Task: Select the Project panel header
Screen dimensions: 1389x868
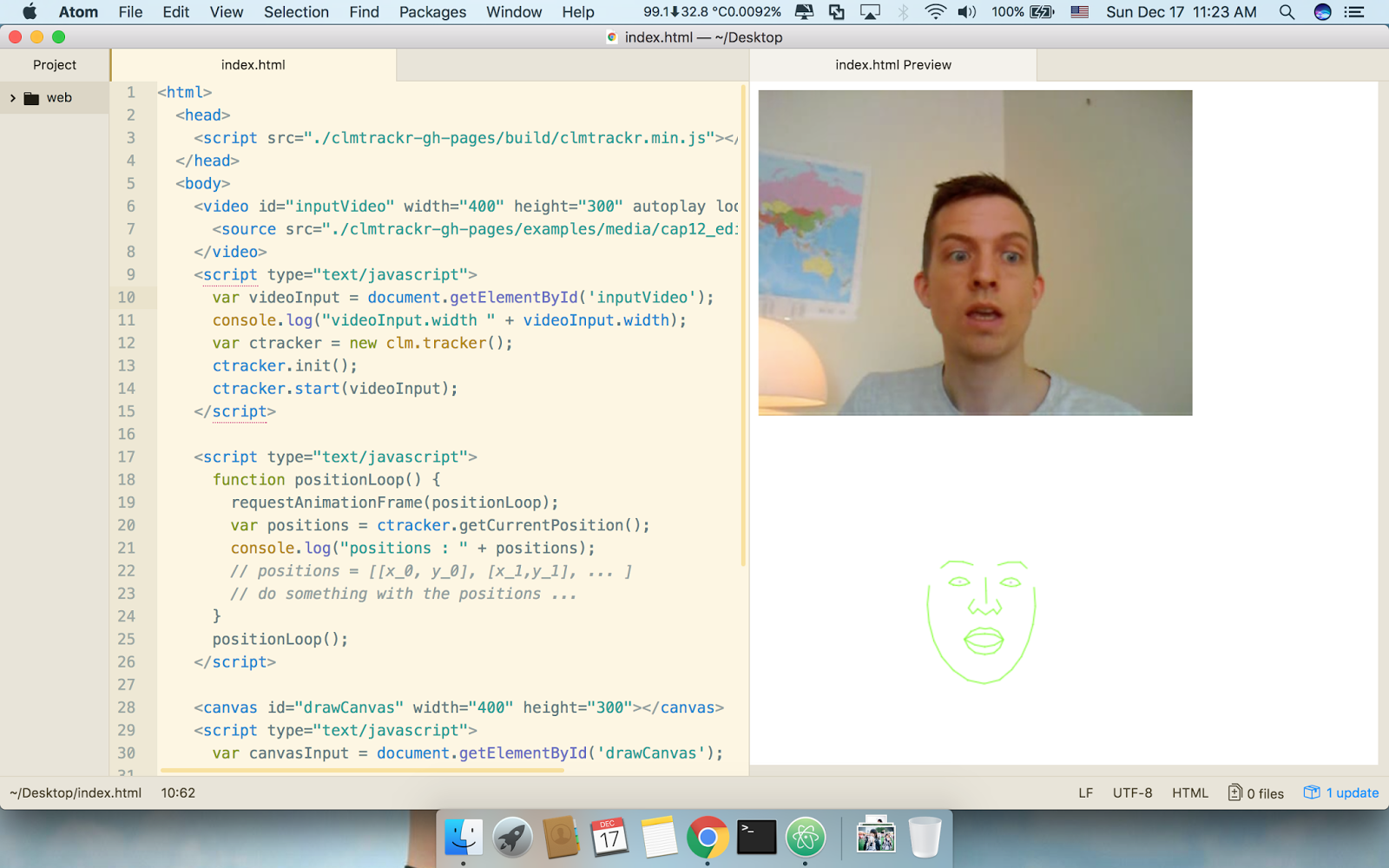Action: click(55, 65)
